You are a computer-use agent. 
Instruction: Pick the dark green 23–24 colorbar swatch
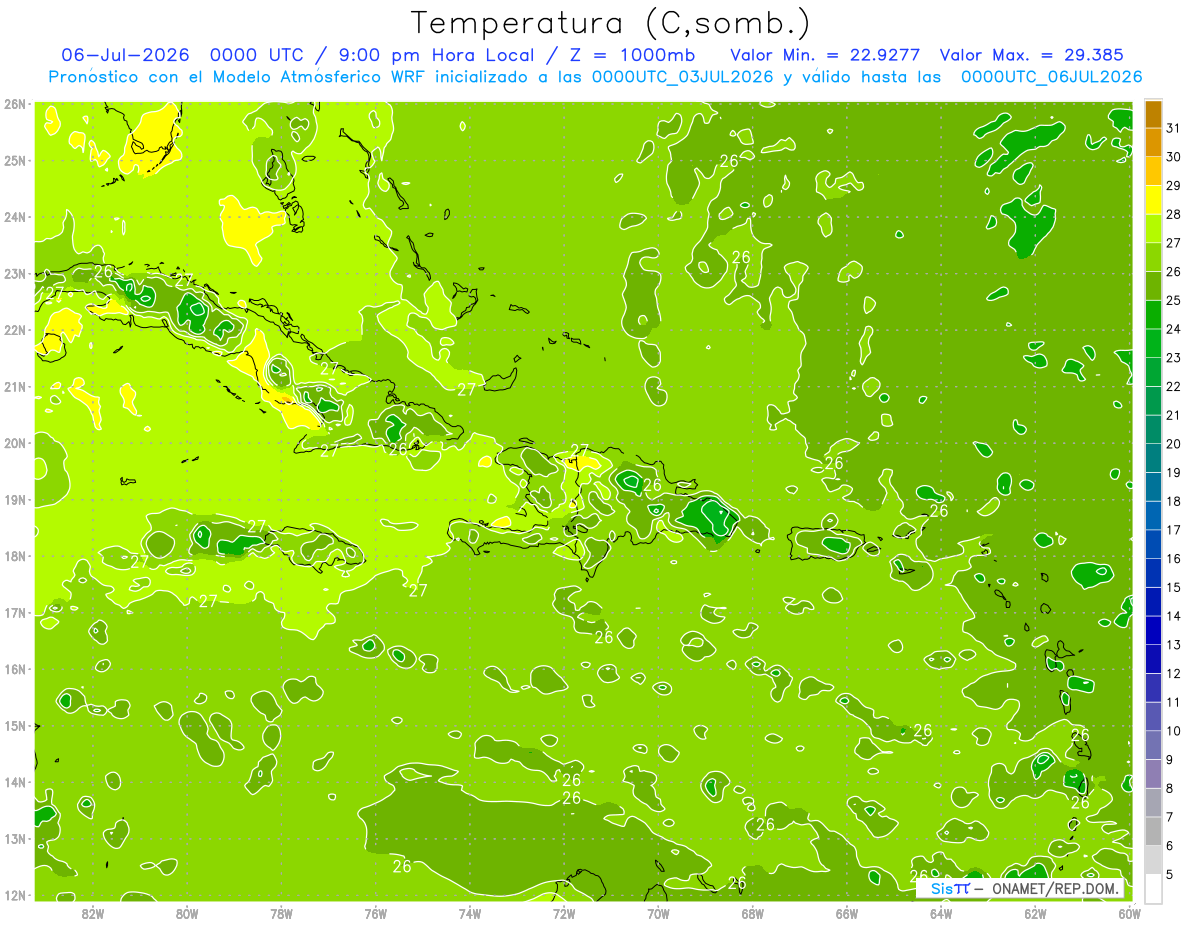[x=1154, y=343]
